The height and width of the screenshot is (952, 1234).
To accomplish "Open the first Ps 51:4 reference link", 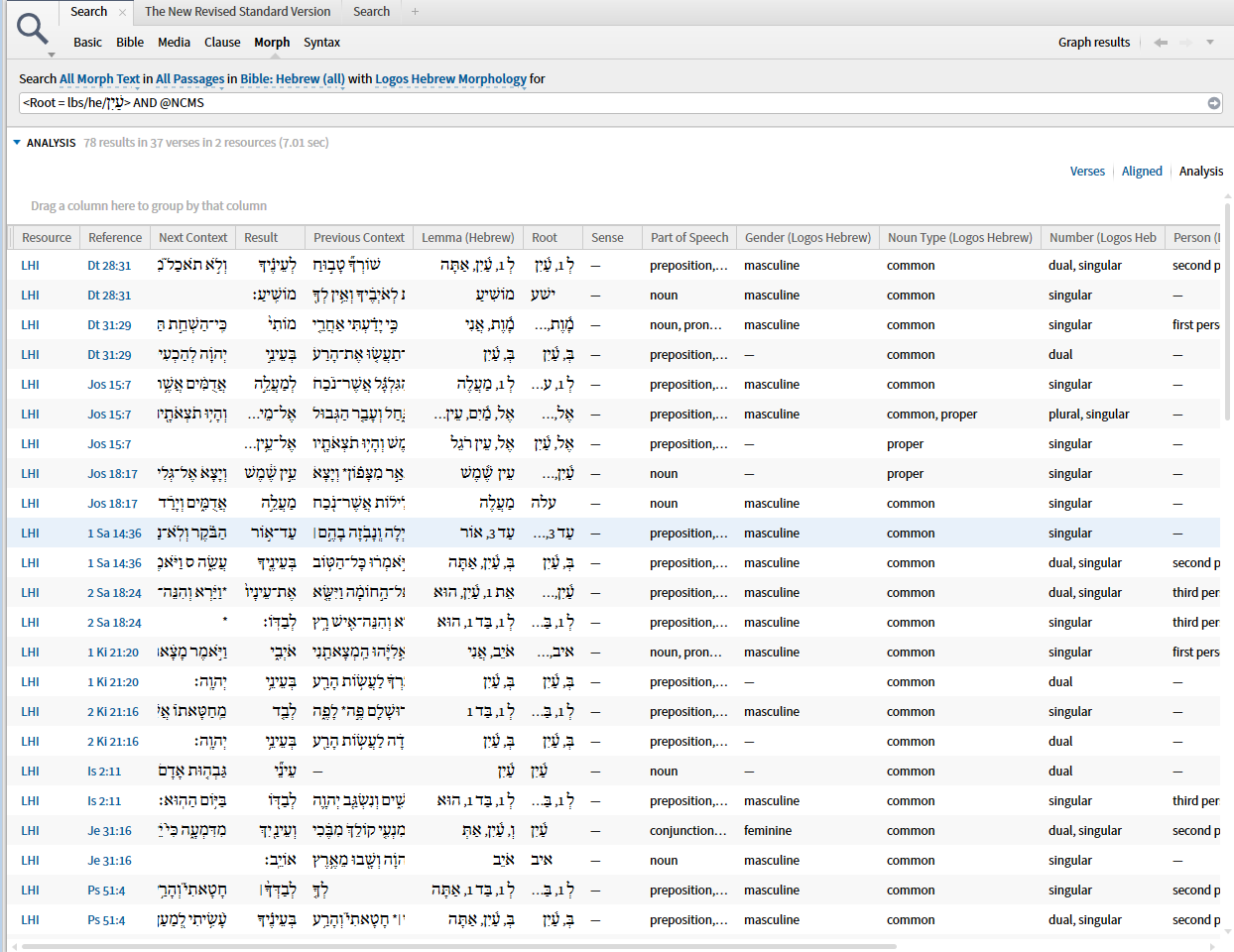I will [106, 891].
